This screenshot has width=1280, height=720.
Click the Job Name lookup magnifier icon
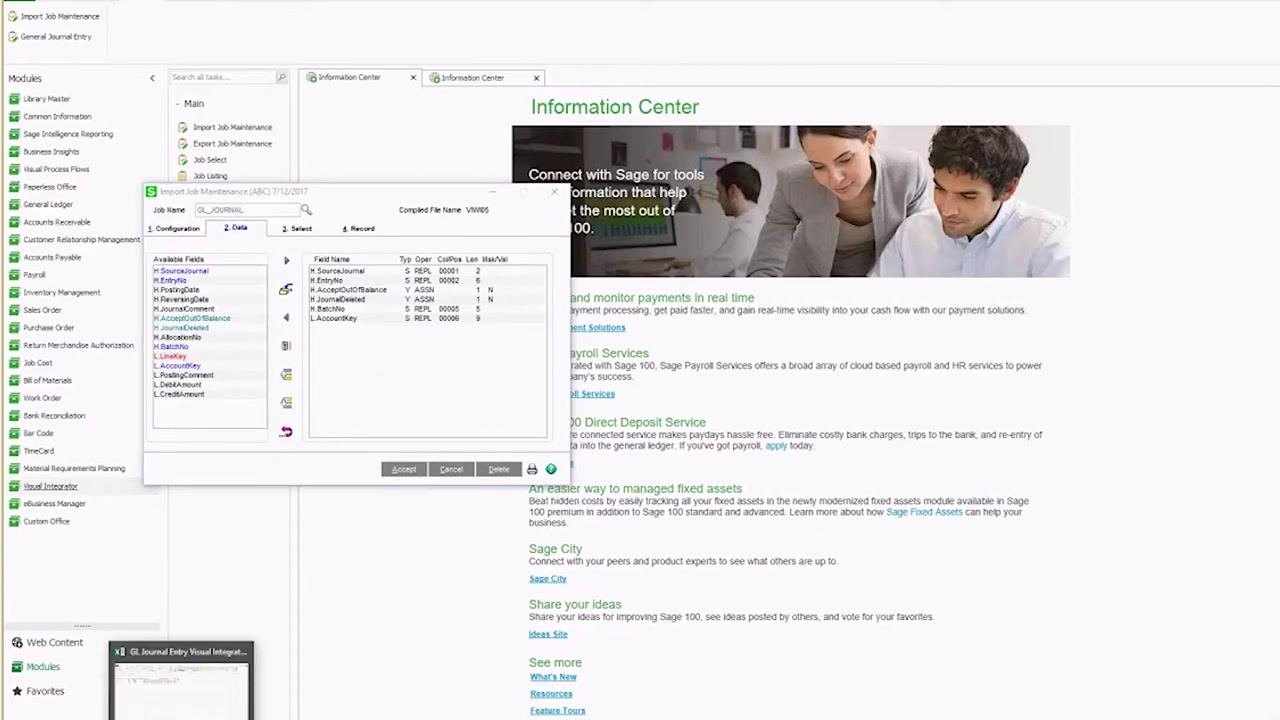point(306,210)
